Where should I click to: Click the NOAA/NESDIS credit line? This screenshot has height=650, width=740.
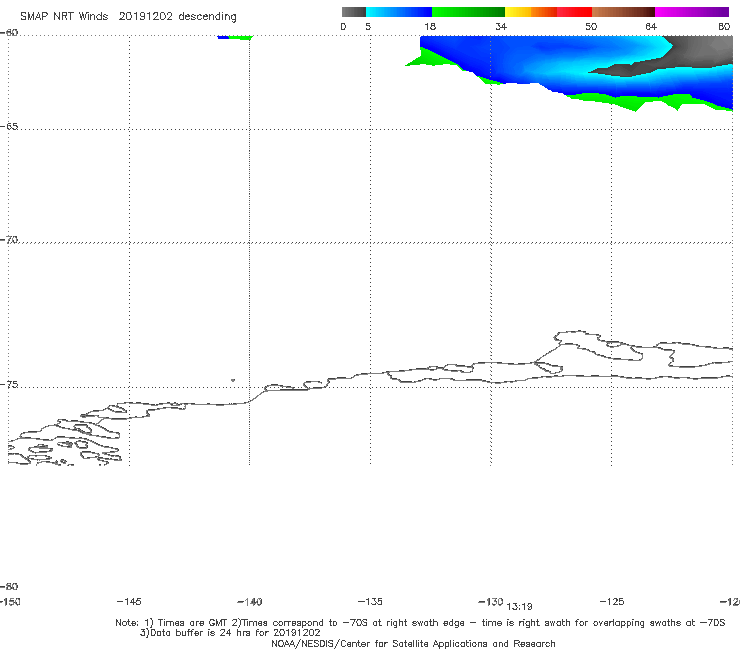[413, 644]
